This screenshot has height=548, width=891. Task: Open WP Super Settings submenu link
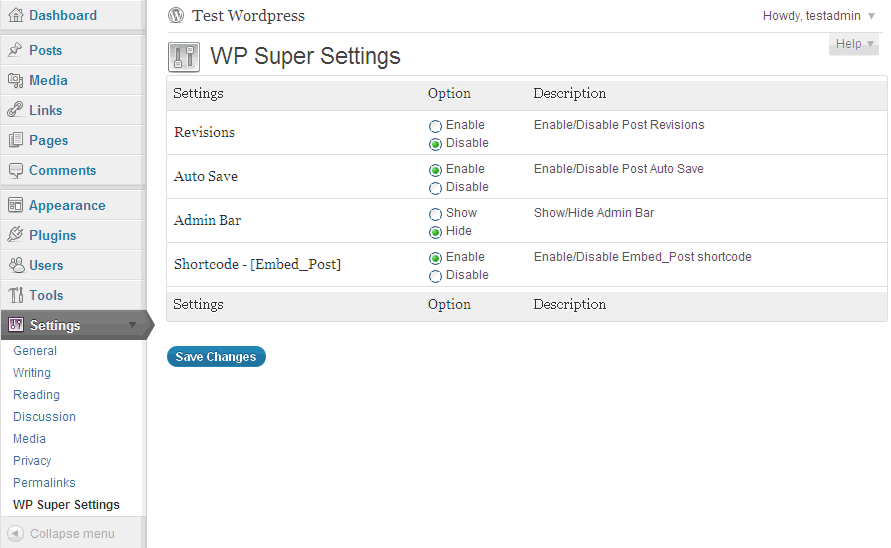click(x=66, y=505)
